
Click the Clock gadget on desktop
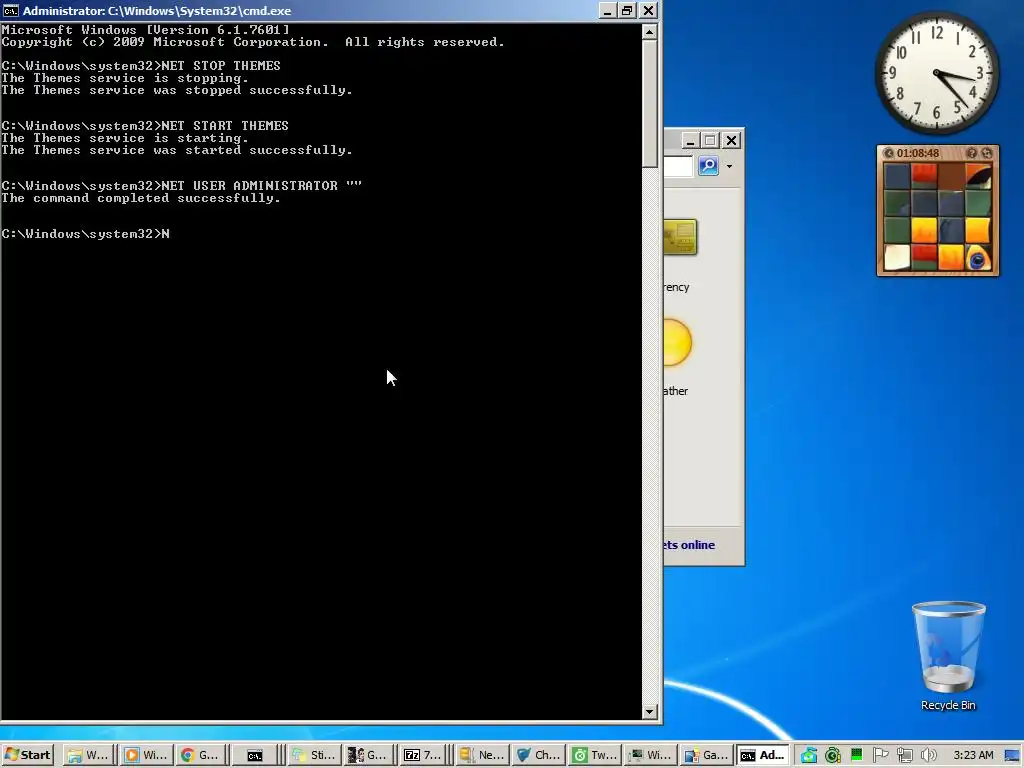(x=936, y=72)
